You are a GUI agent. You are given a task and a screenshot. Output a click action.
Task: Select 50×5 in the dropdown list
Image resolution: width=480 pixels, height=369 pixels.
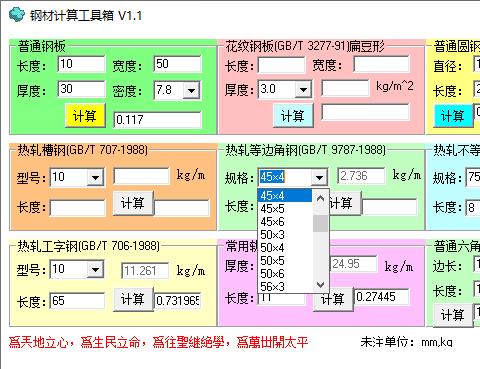(285, 261)
